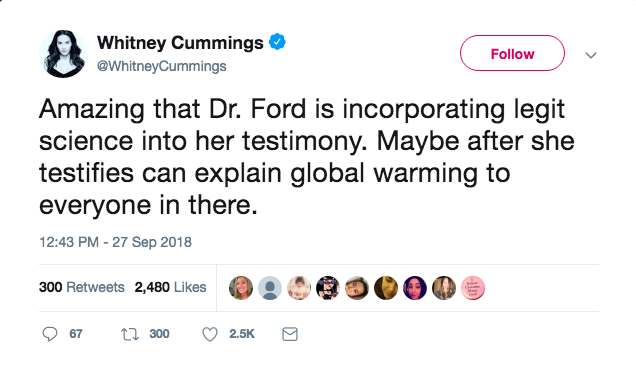Expand the tweet options chevron

[591, 55]
